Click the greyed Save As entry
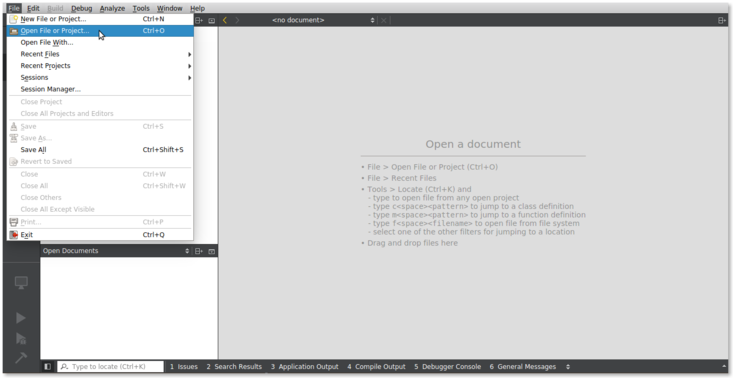The width and height of the screenshot is (733, 378). 100,138
